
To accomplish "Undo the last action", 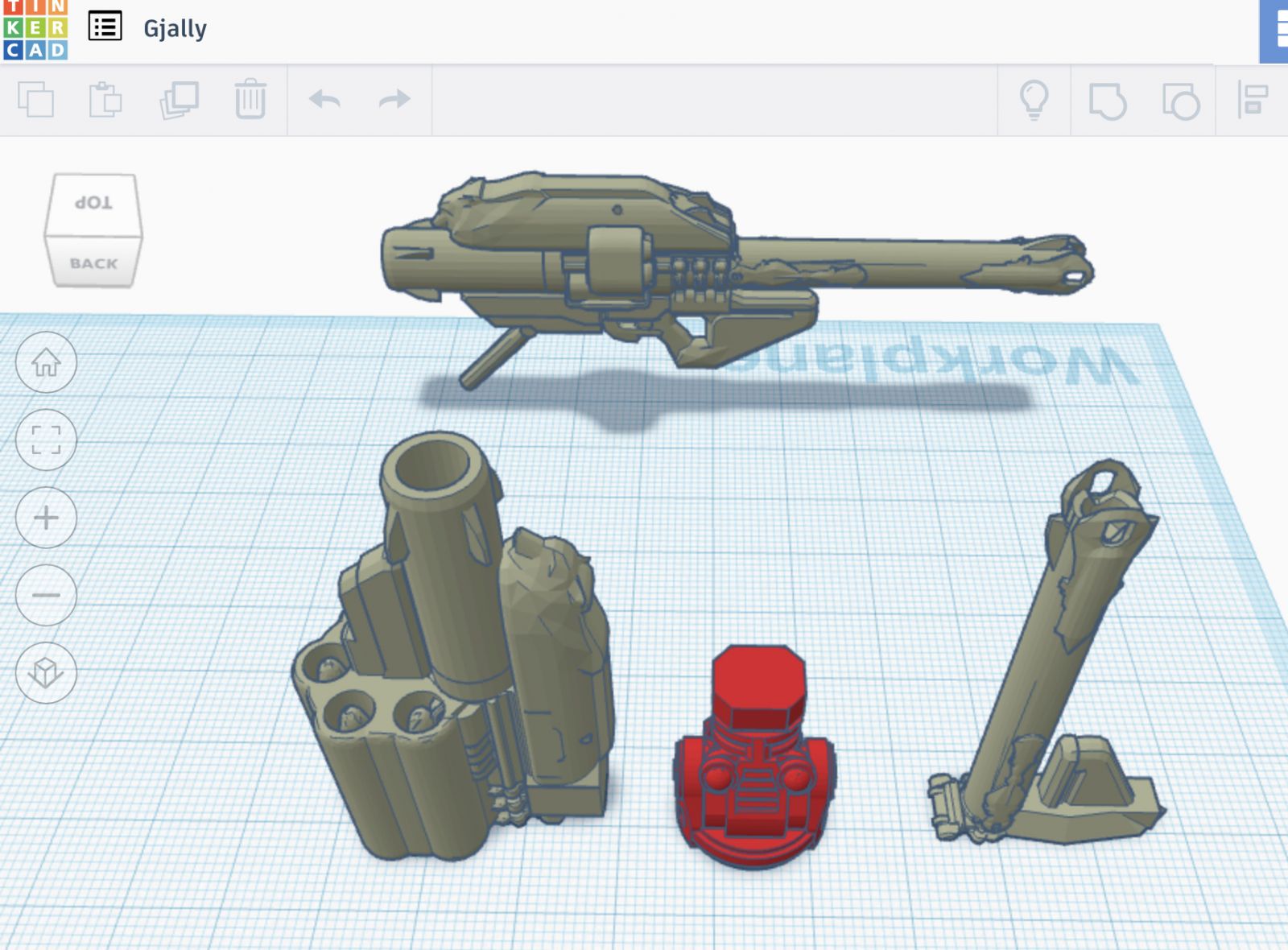I will coord(324,100).
